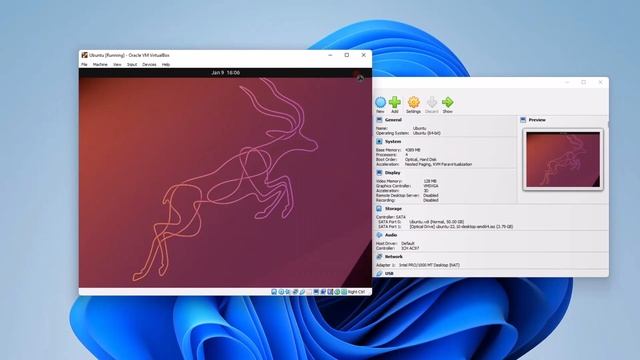Open Settings via the orange gear icon
640x360 pixels.
click(x=413, y=102)
